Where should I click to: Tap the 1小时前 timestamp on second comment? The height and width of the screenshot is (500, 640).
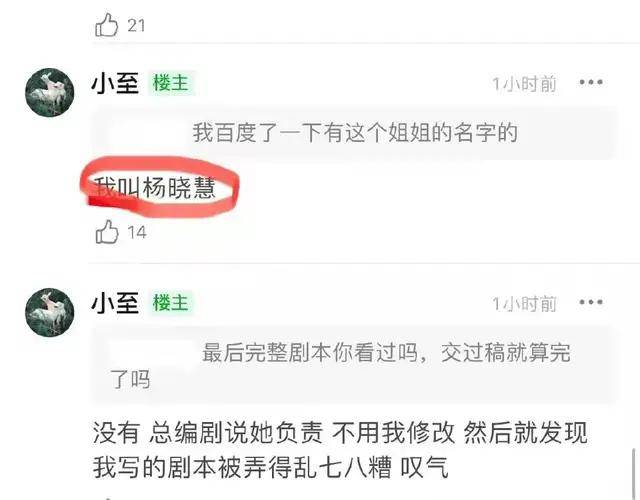click(x=524, y=304)
